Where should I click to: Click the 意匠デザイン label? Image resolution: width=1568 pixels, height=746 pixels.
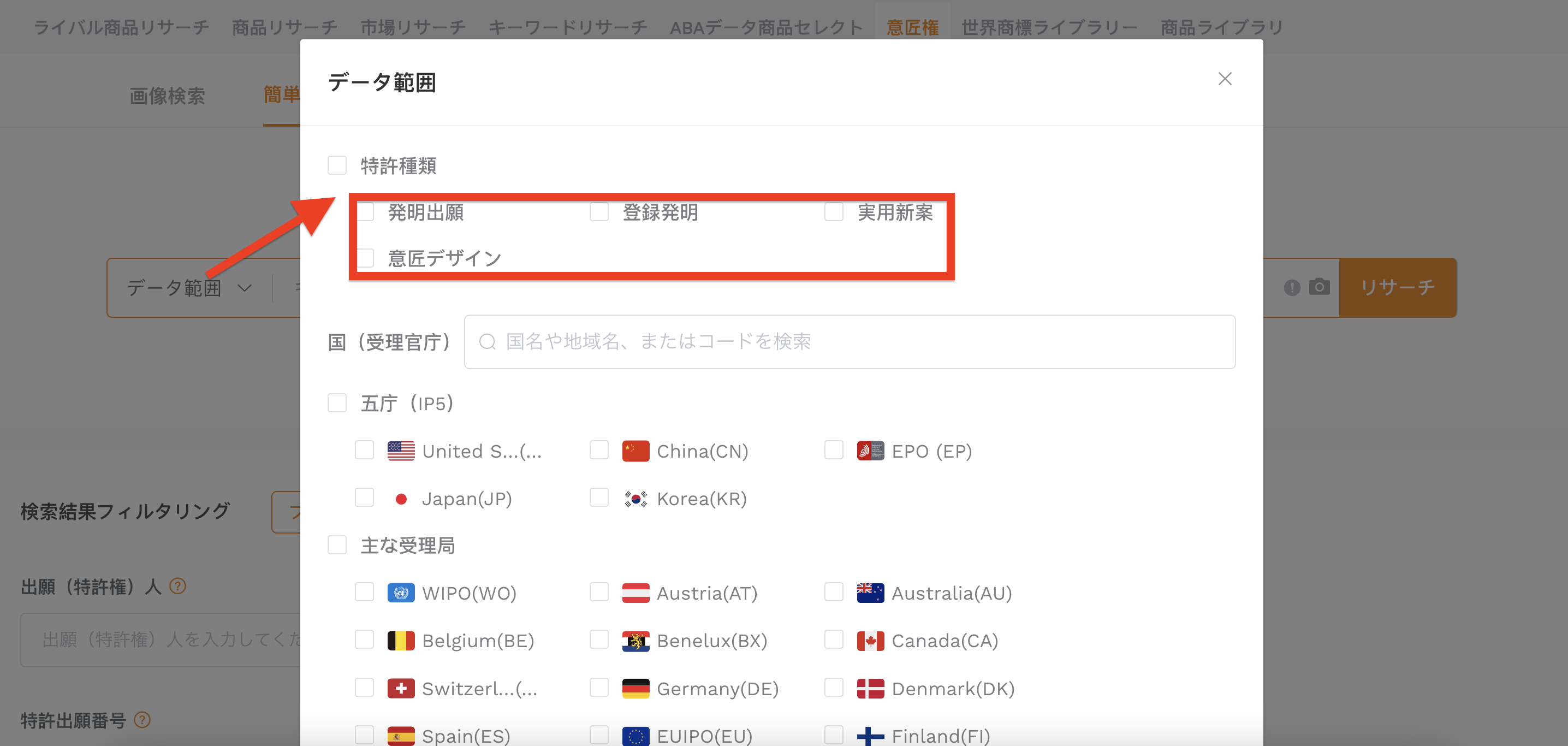coord(444,259)
